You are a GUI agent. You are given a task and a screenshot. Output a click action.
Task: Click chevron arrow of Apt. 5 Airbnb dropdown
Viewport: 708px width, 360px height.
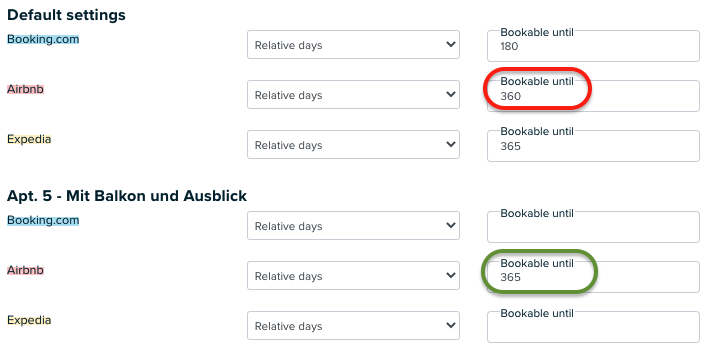(450, 276)
